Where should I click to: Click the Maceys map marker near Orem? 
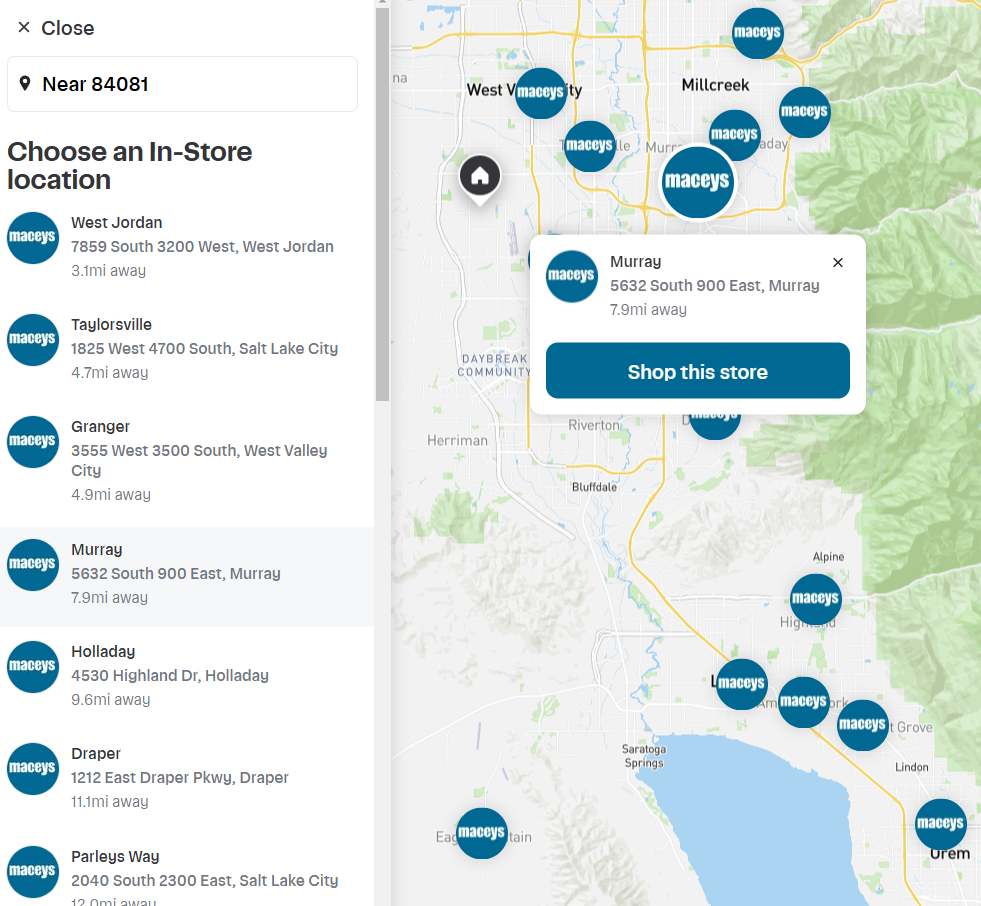click(940, 824)
